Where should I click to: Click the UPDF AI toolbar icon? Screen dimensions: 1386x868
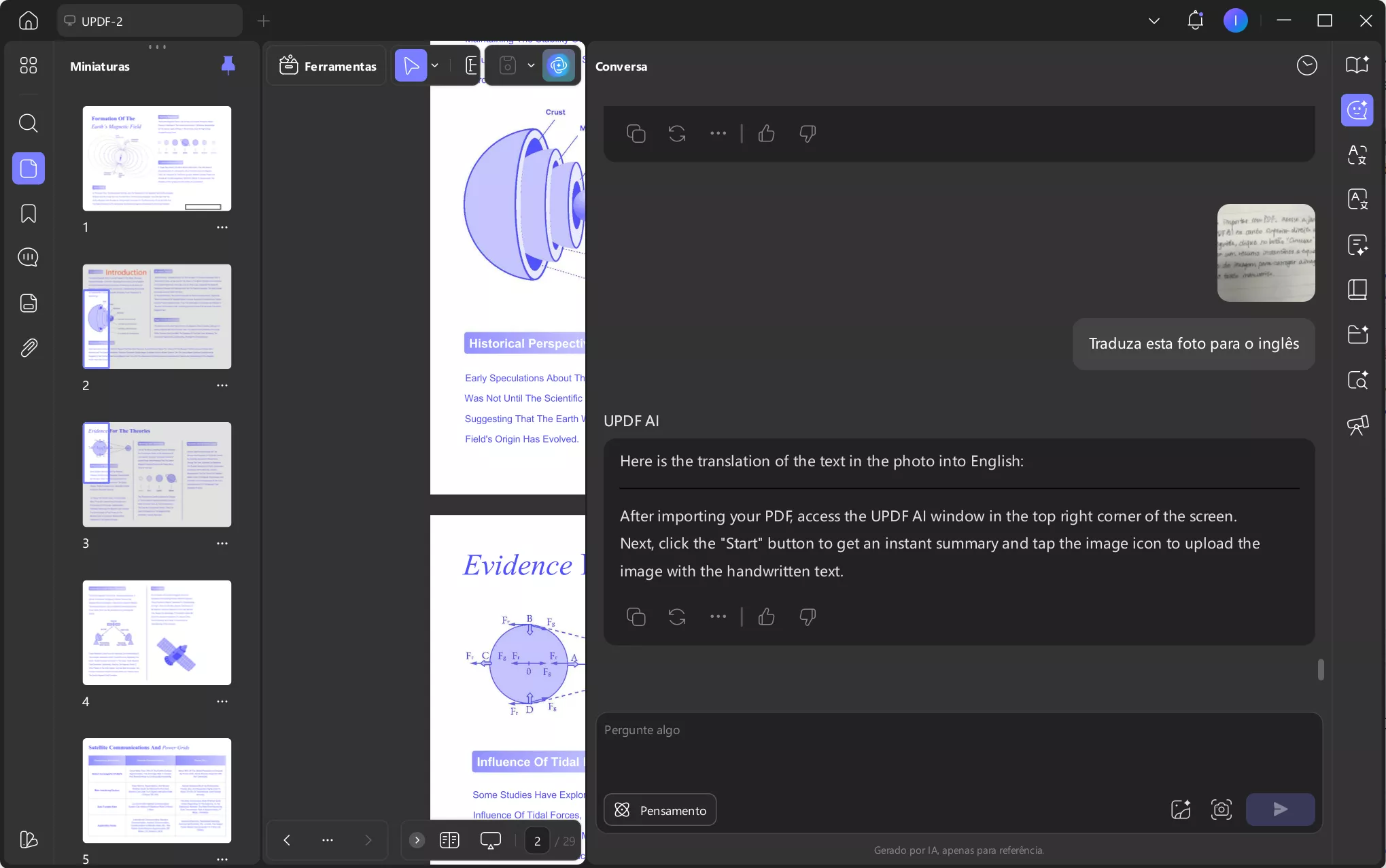[x=558, y=66]
